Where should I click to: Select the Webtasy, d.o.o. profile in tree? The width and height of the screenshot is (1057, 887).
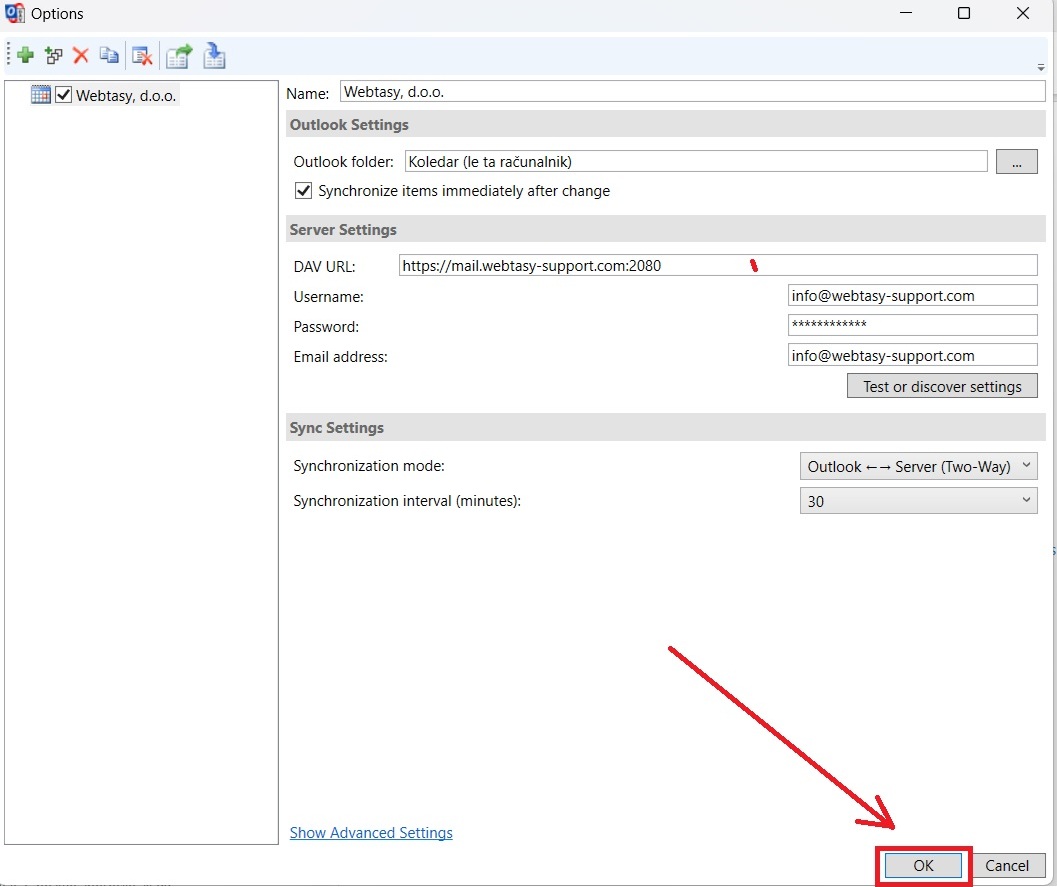coord(127,96)
